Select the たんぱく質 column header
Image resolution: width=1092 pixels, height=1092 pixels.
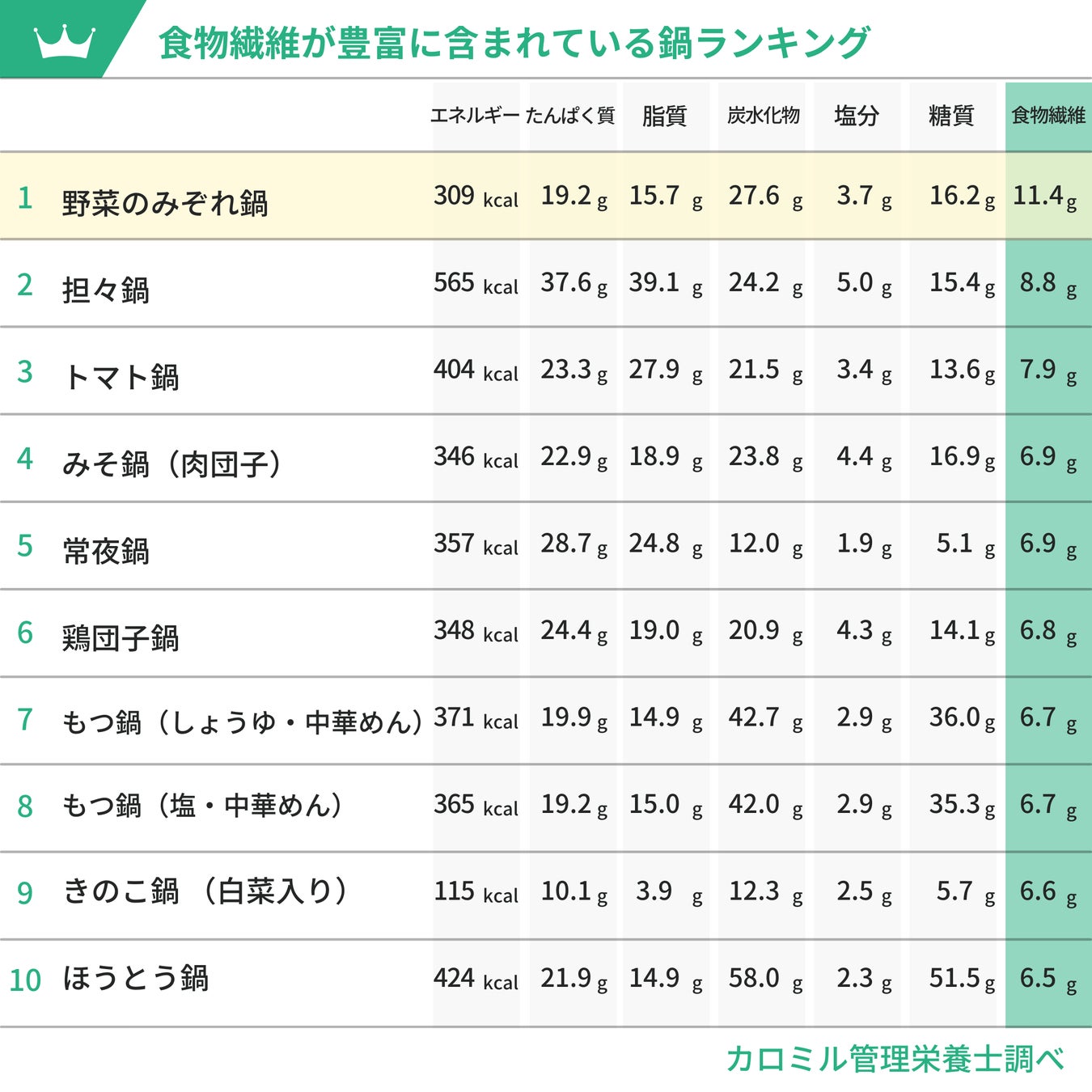pyautogui.click(x=570, y=116)
